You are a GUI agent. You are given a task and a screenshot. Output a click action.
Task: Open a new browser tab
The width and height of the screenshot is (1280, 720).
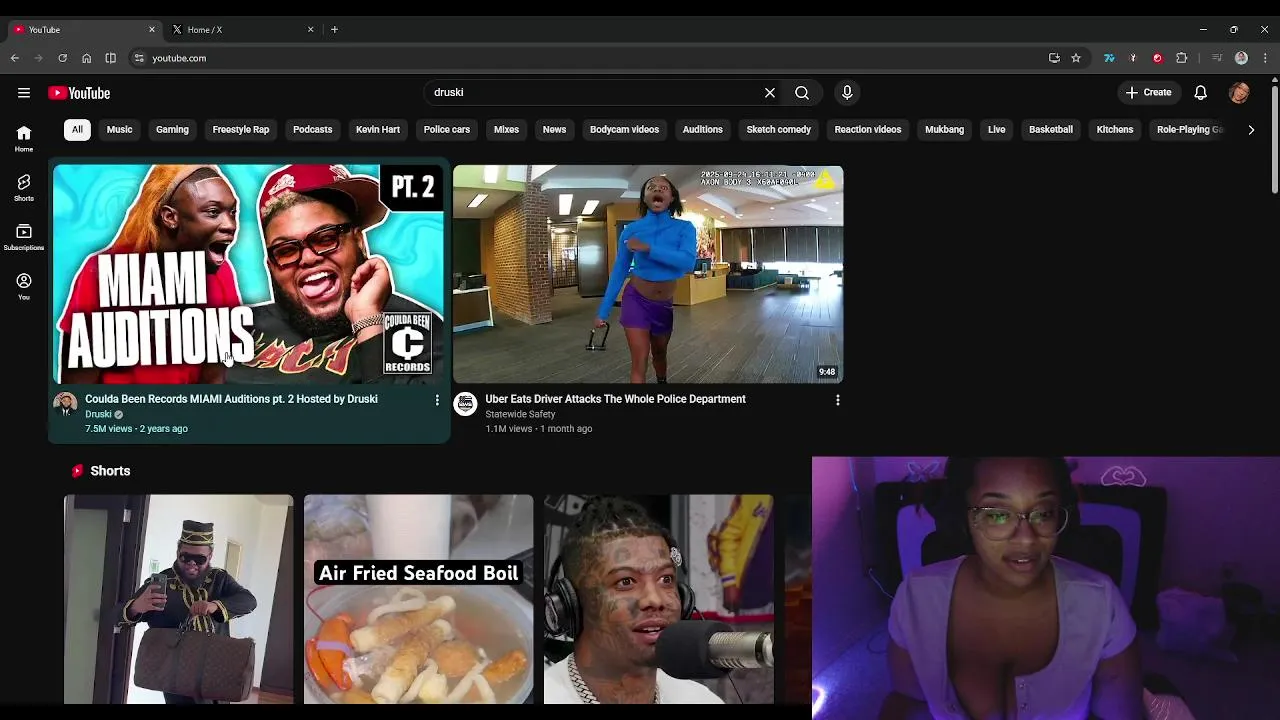click(334, 29)
